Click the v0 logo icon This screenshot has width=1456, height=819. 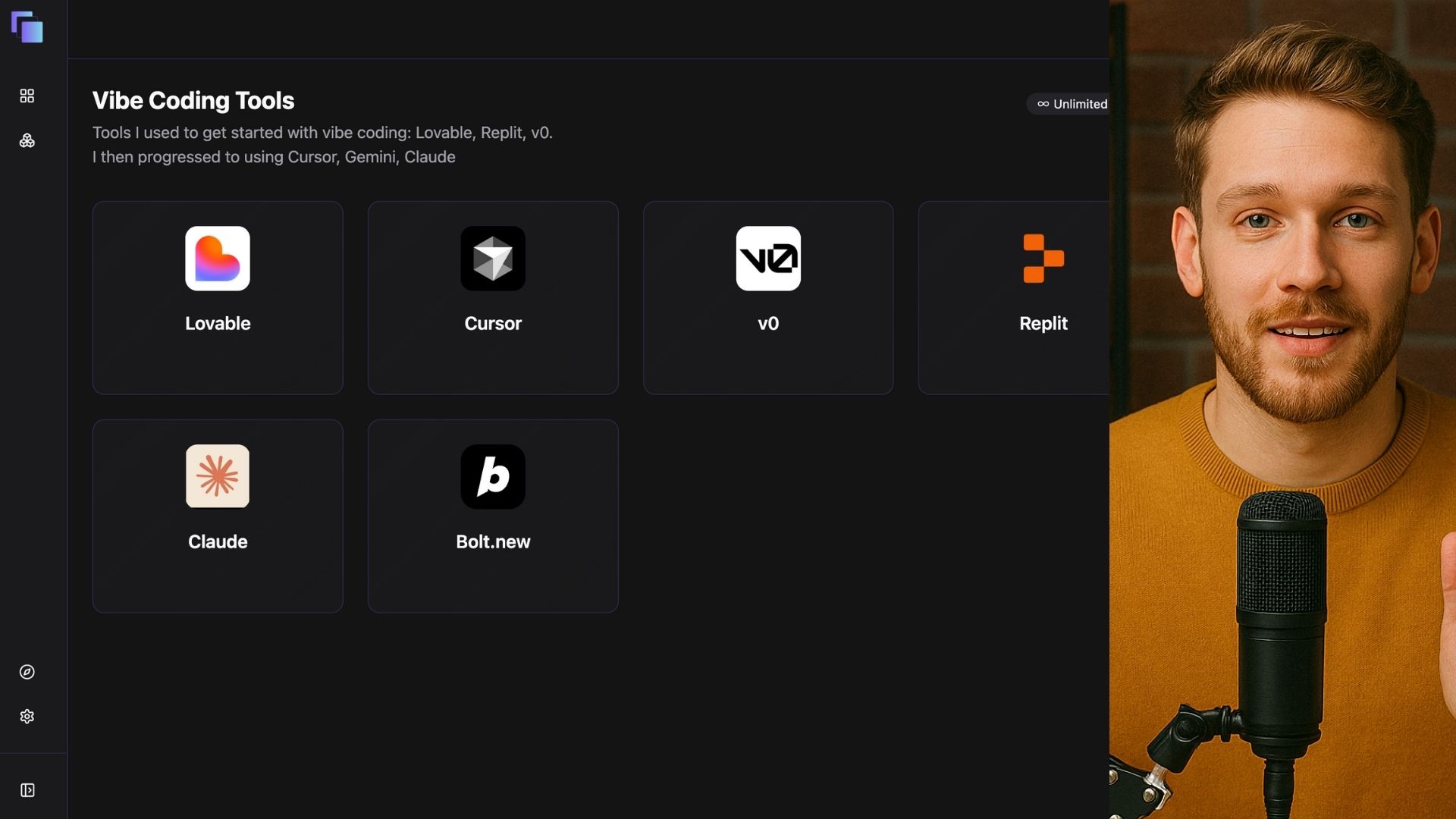[x=768, y=259]
